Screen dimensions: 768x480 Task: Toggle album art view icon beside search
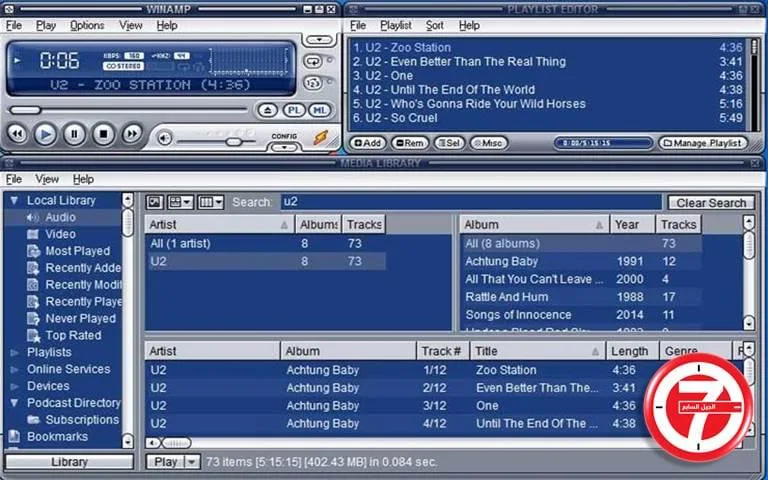coord(154,202)
